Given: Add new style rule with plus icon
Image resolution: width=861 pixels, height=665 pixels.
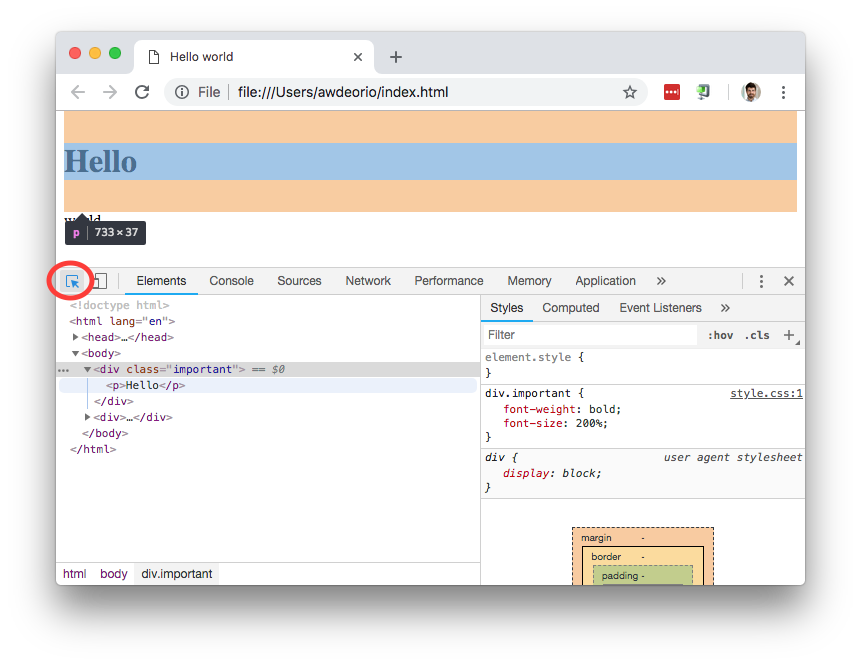Looking at the screenshot, I should 789,335.
